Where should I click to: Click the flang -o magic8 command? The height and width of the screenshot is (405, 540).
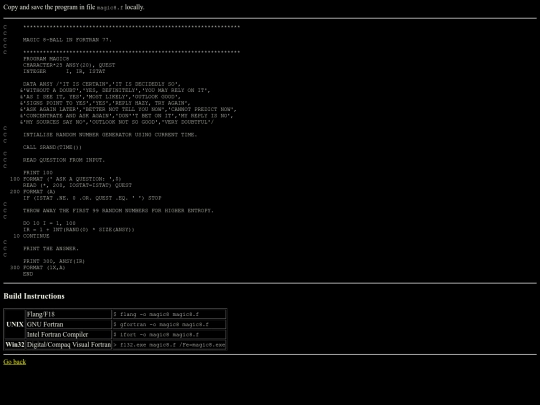point(156,314)
